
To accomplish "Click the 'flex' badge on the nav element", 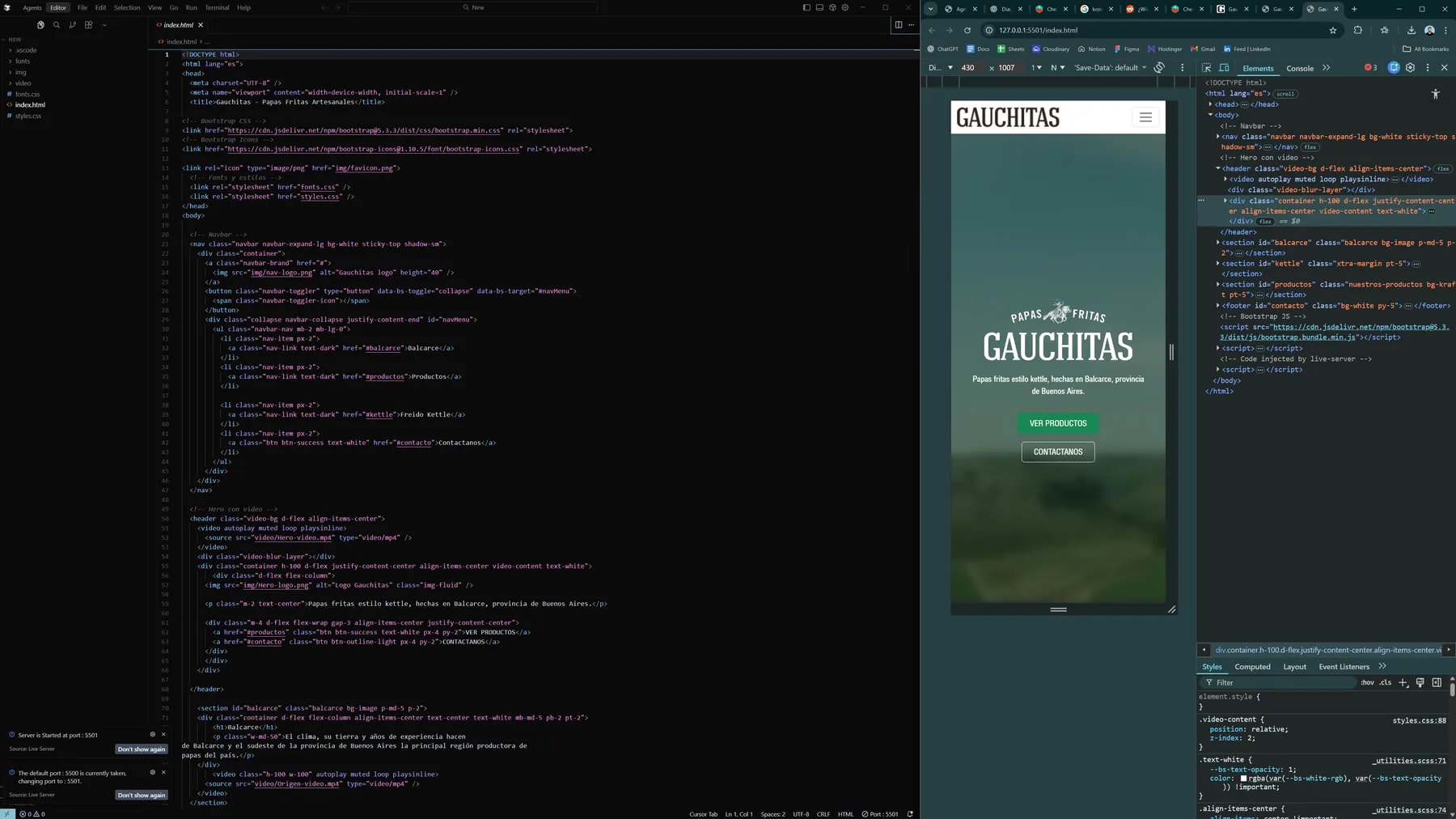I will tap(1310, 147).
